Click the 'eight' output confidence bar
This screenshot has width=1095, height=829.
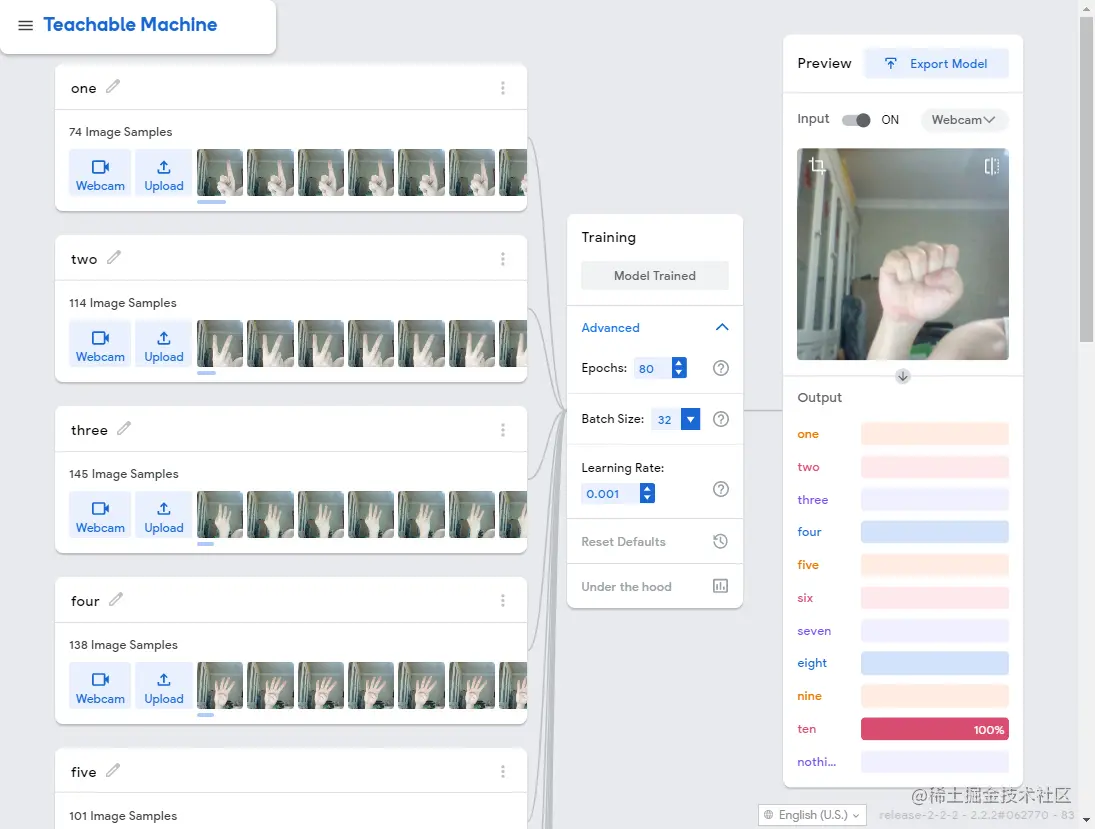(x=934, y=663)
